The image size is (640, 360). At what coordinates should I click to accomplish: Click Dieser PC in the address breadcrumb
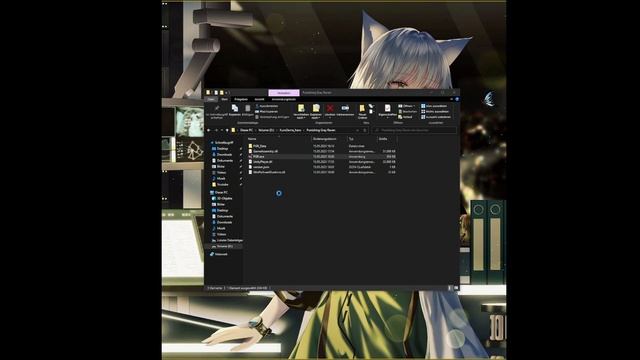click(246, 130)
